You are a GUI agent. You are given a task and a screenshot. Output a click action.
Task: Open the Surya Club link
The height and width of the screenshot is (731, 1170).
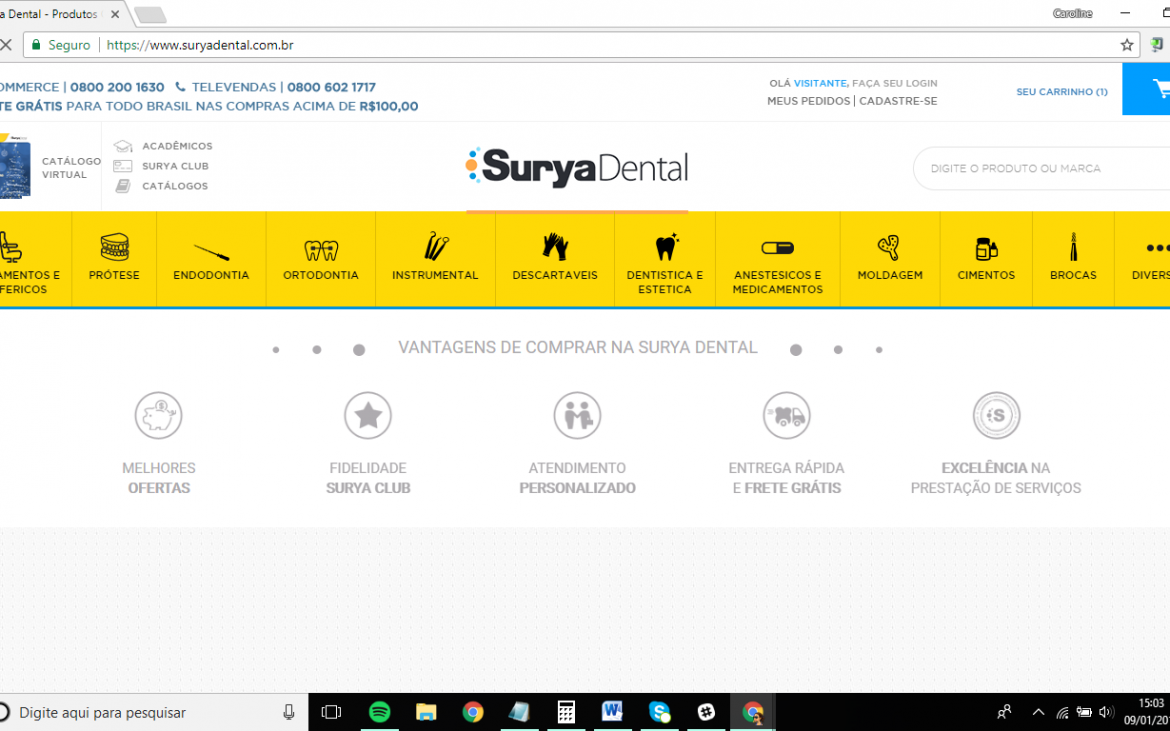point(175,166)
